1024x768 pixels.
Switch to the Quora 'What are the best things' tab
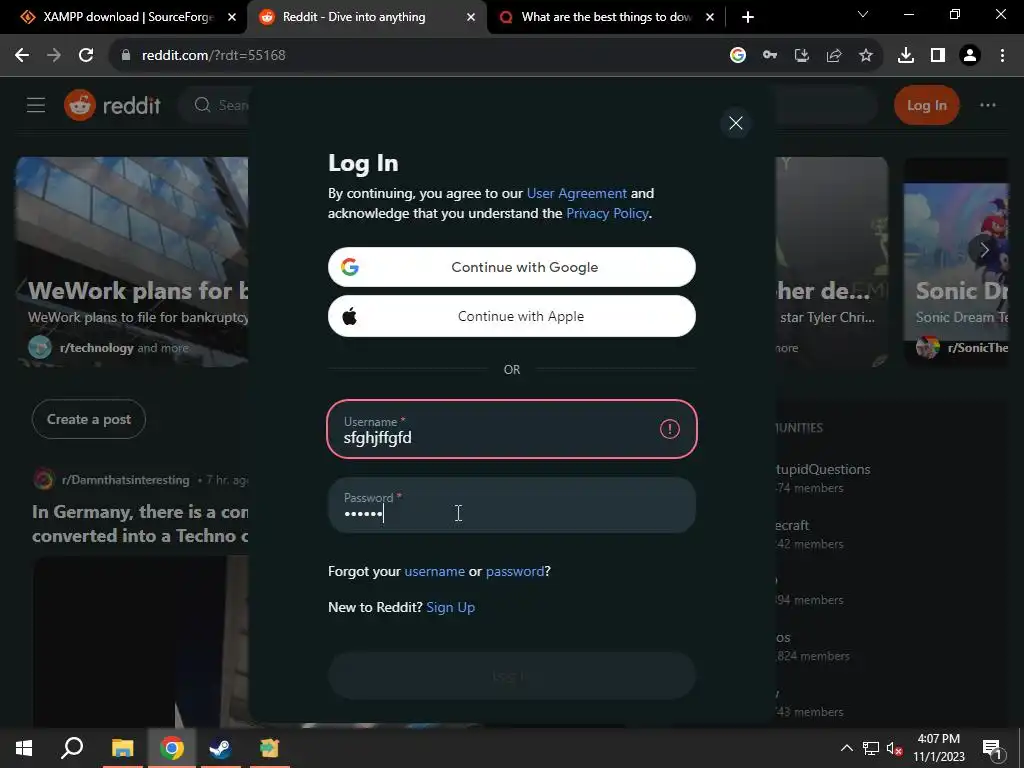tap(605, 17)
